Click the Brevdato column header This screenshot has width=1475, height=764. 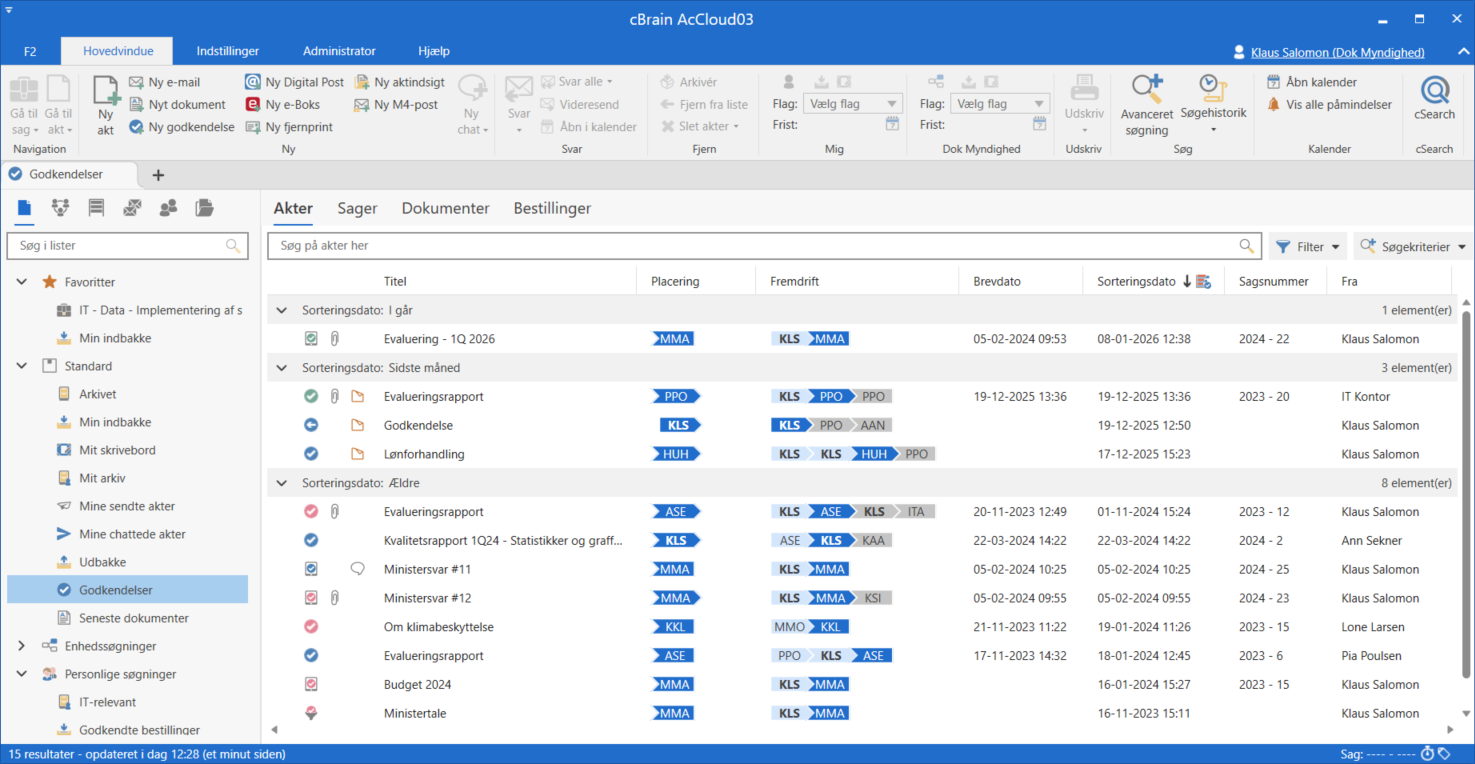pyautogui.click(x=997, y=282)
